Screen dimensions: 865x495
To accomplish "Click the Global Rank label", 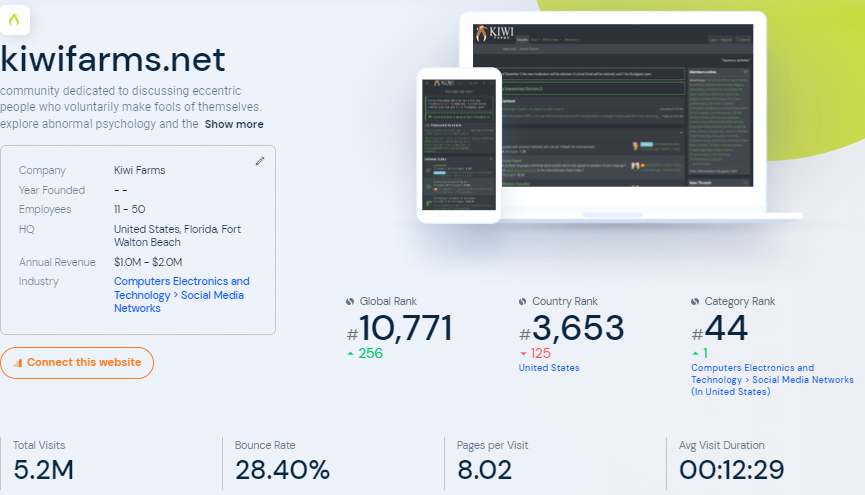I will (388, 301).
